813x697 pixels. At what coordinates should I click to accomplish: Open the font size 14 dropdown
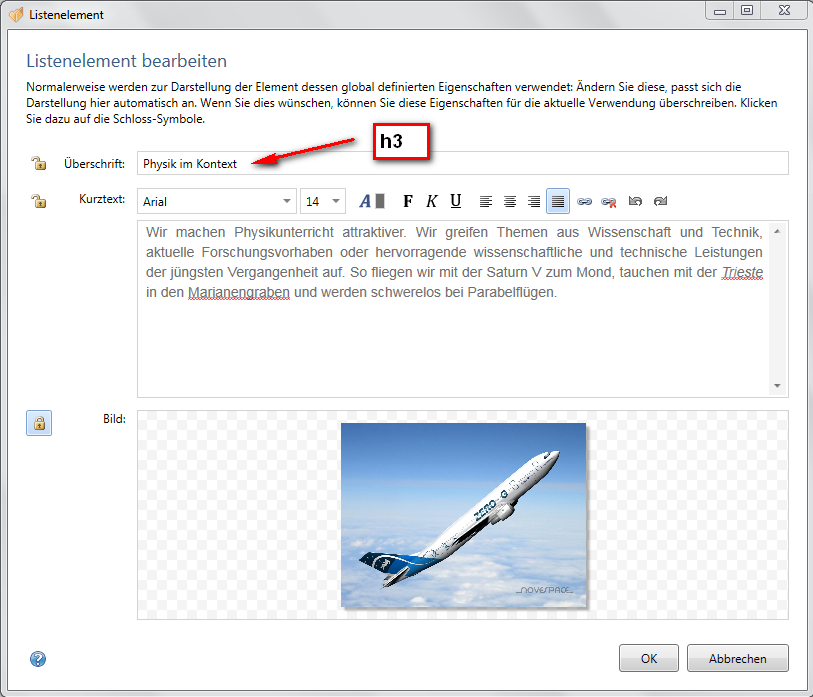323,201
